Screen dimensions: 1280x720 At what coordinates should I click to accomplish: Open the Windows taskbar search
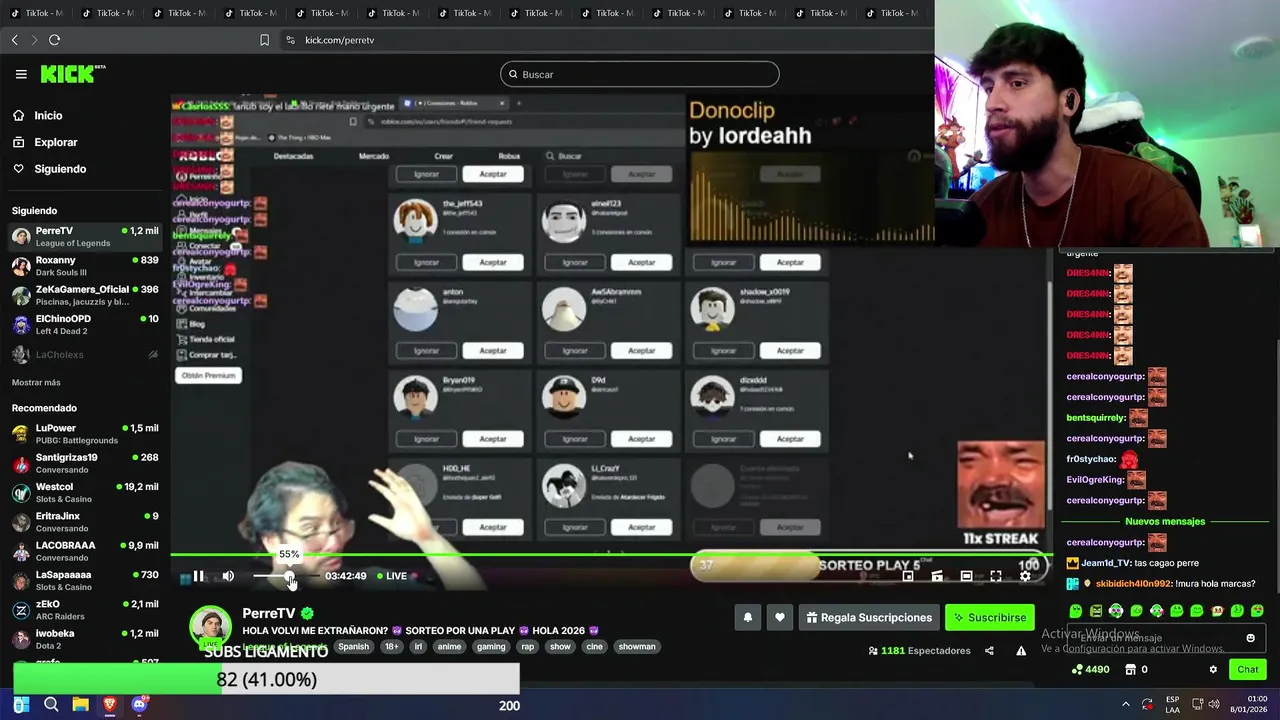(51, 705)
